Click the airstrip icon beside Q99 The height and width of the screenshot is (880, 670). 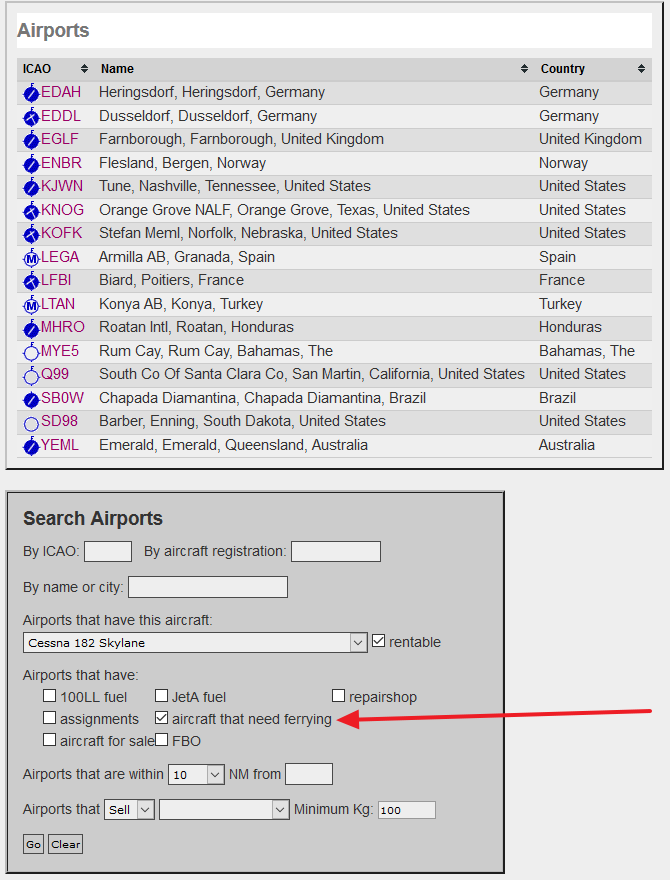(31, 375)
